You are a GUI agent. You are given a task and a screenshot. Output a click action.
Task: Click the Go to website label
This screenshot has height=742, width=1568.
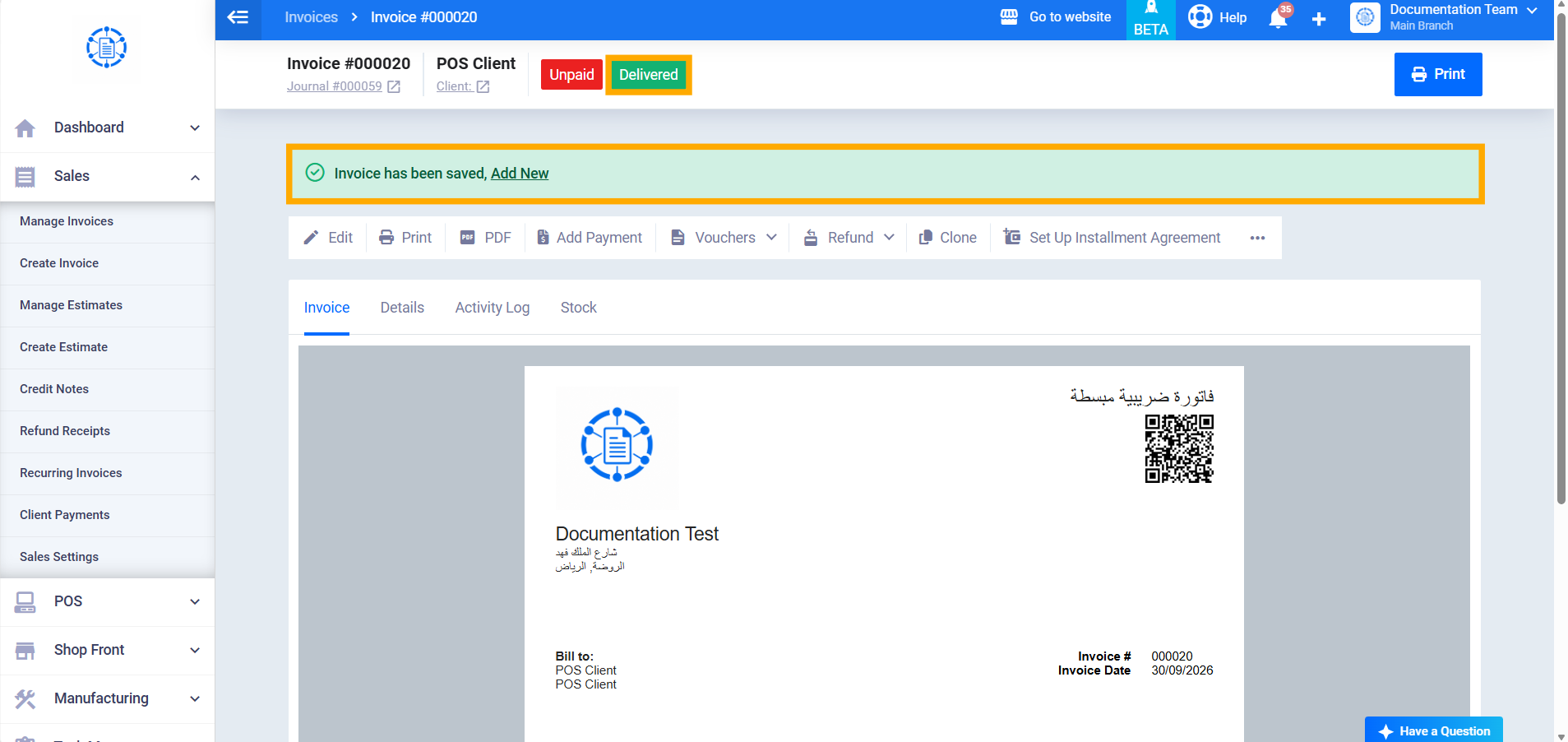coord(1070,16)
